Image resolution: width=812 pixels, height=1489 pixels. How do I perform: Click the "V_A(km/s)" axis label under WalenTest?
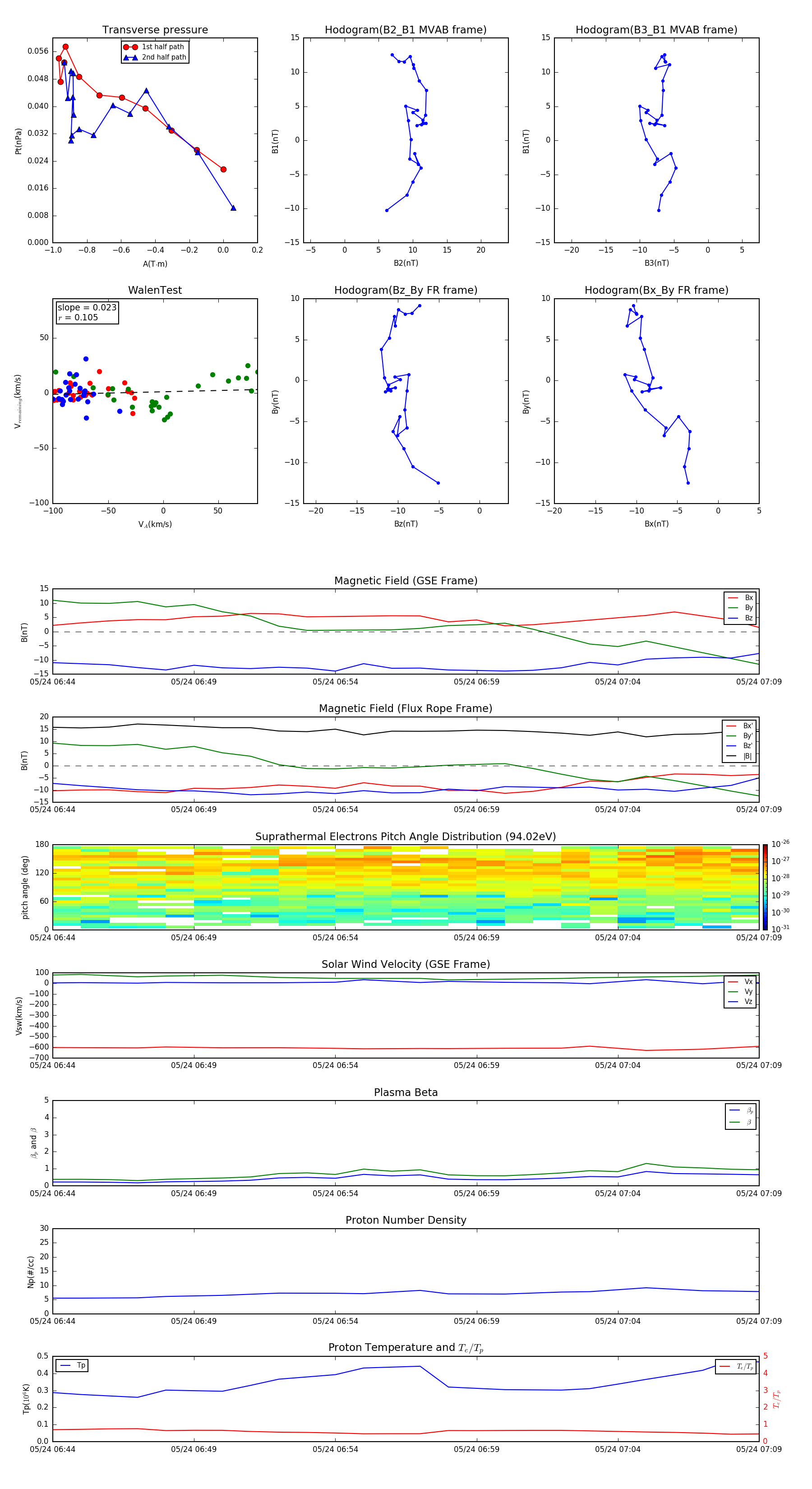click(155, 524)
